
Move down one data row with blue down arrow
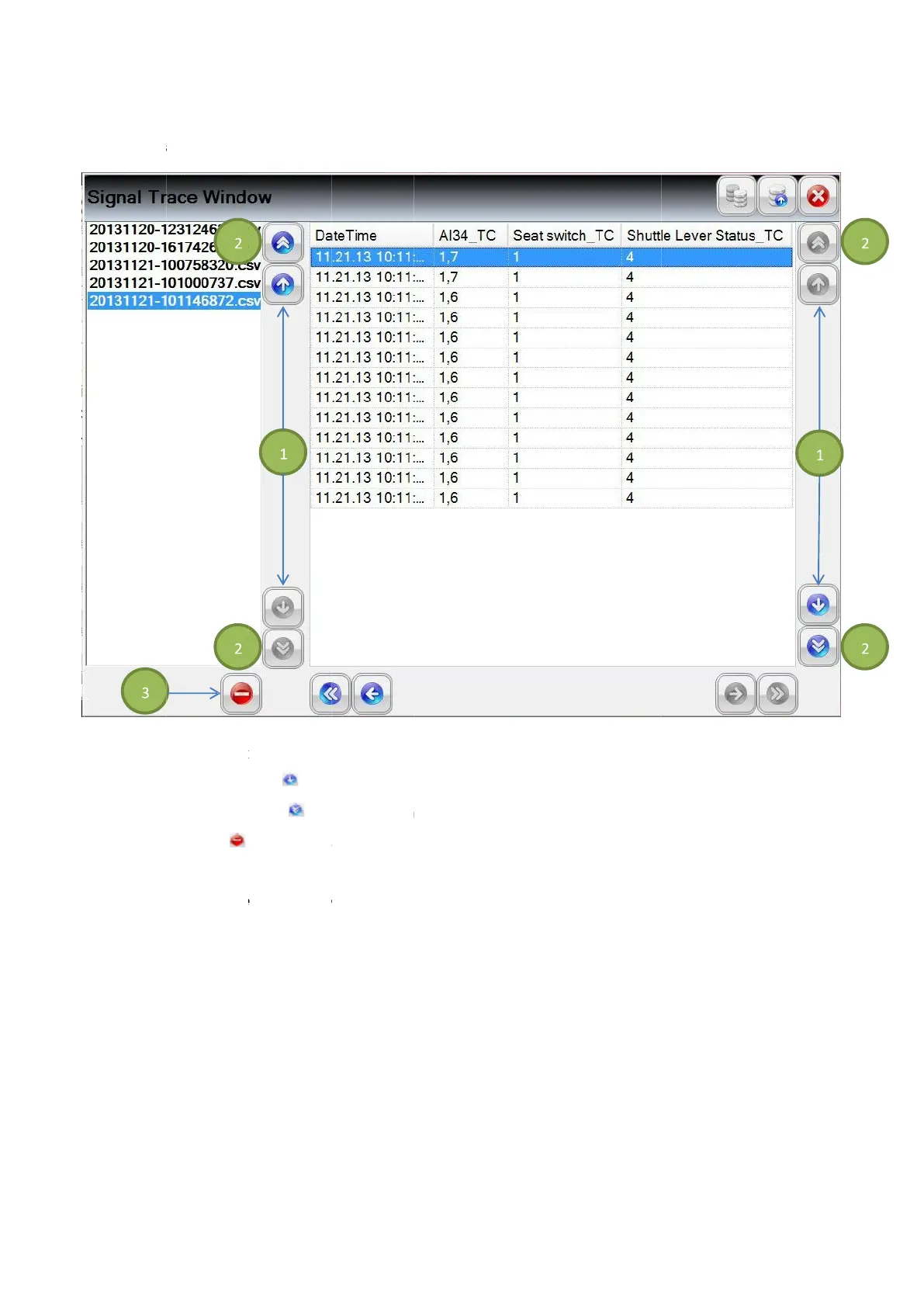818,605
